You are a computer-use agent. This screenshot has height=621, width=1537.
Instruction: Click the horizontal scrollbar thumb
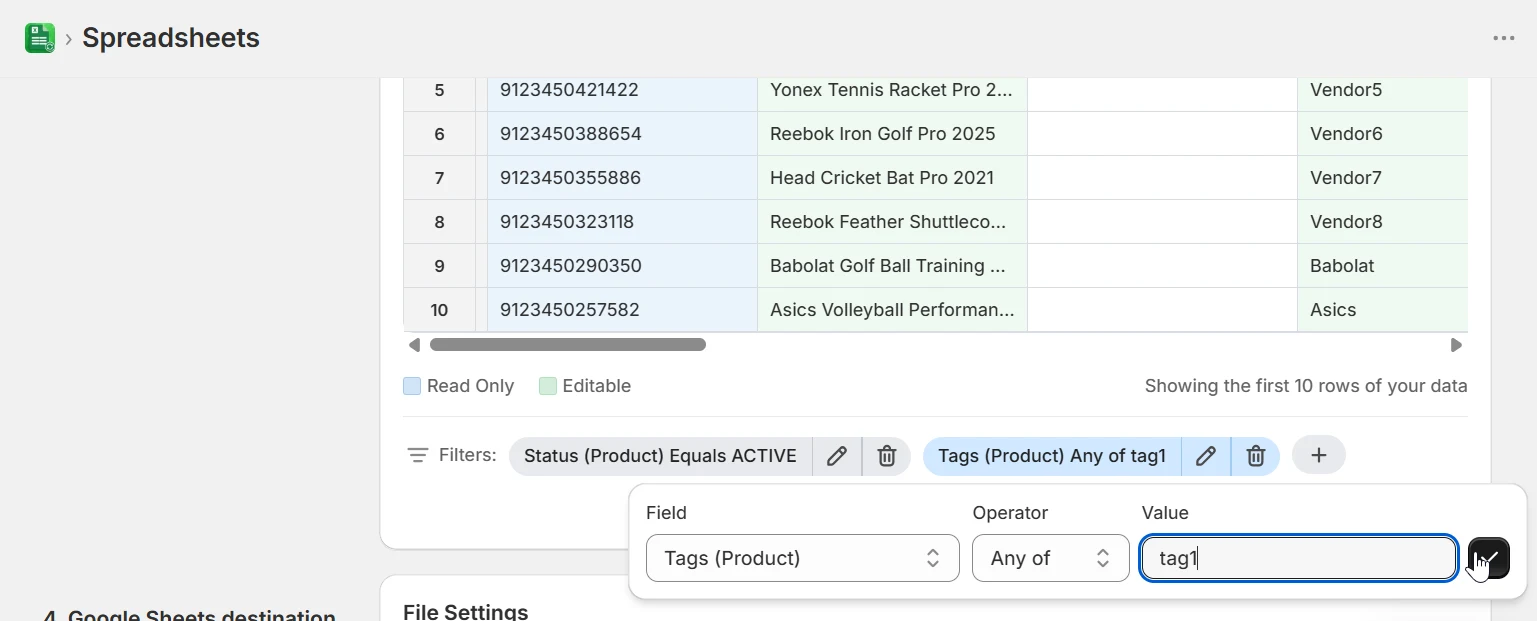coord(568,345)
